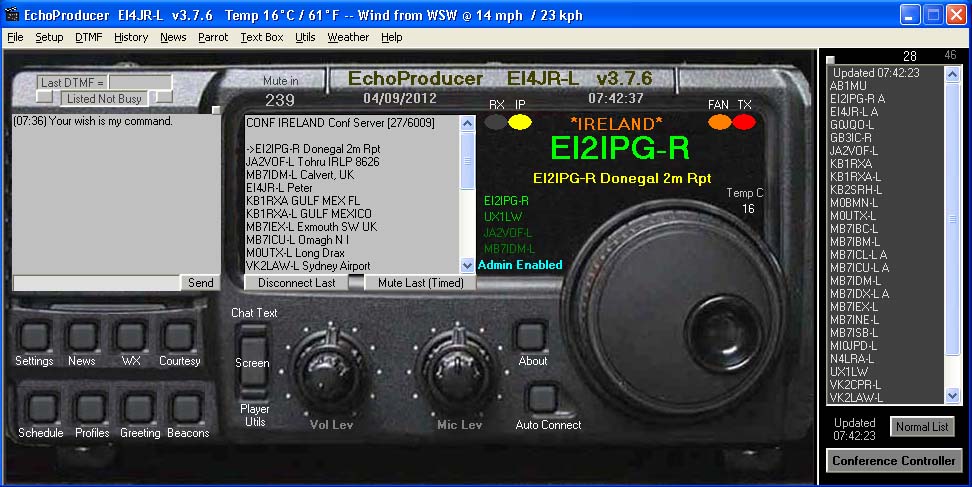This screenshot has width=972, height=487.
Task: Open the Text Box menu
Action: pyautogui.click(x=262, y=37)
